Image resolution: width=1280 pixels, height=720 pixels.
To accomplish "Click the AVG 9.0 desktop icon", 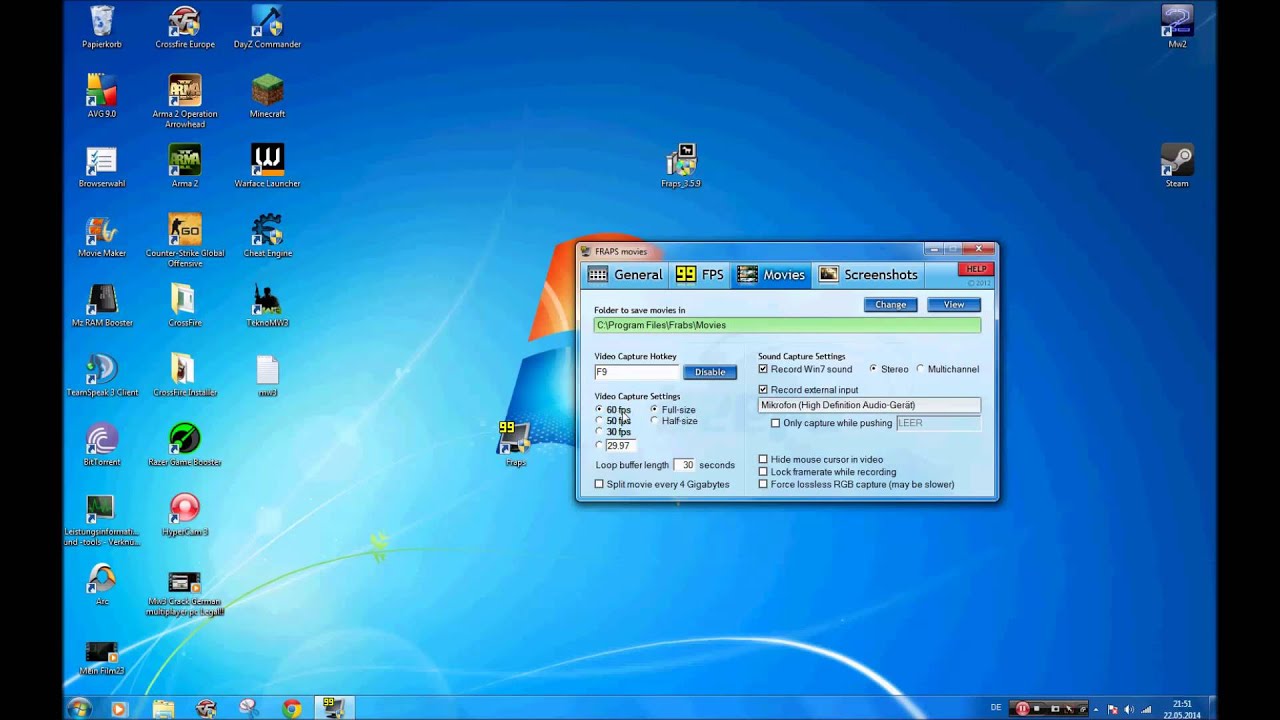I will pyautogui.click(x=101, y=97).
